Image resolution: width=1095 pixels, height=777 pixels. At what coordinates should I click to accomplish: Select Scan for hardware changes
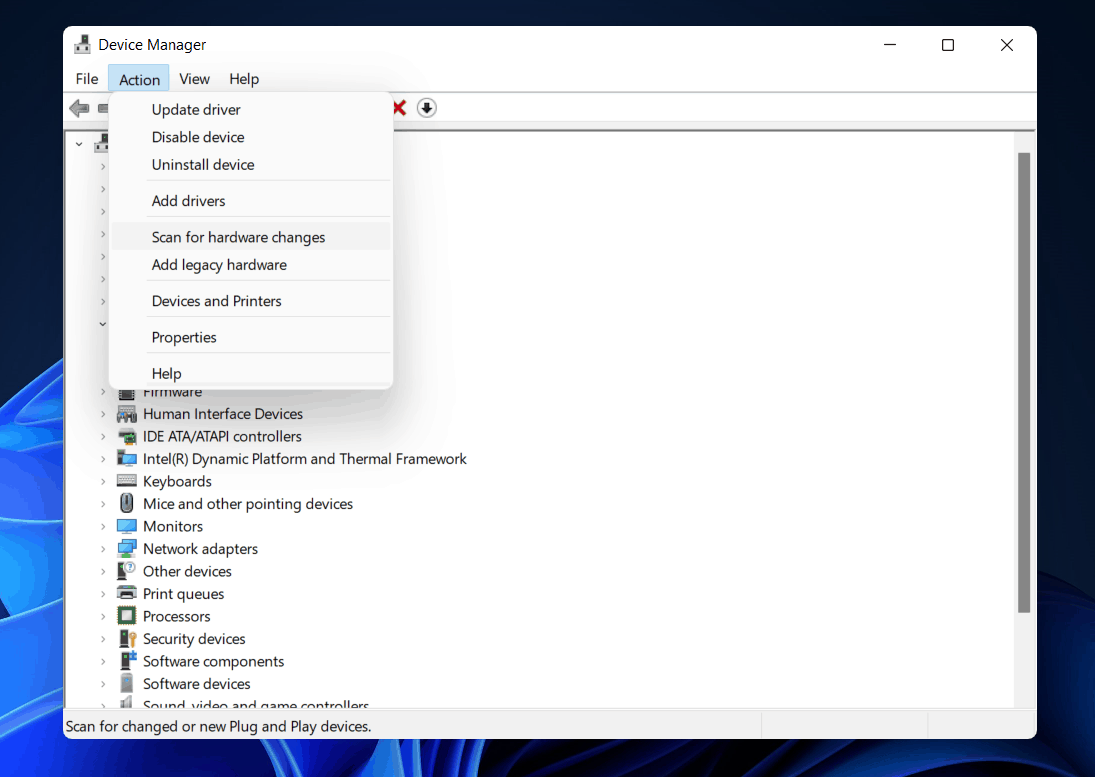coord(238,237)
